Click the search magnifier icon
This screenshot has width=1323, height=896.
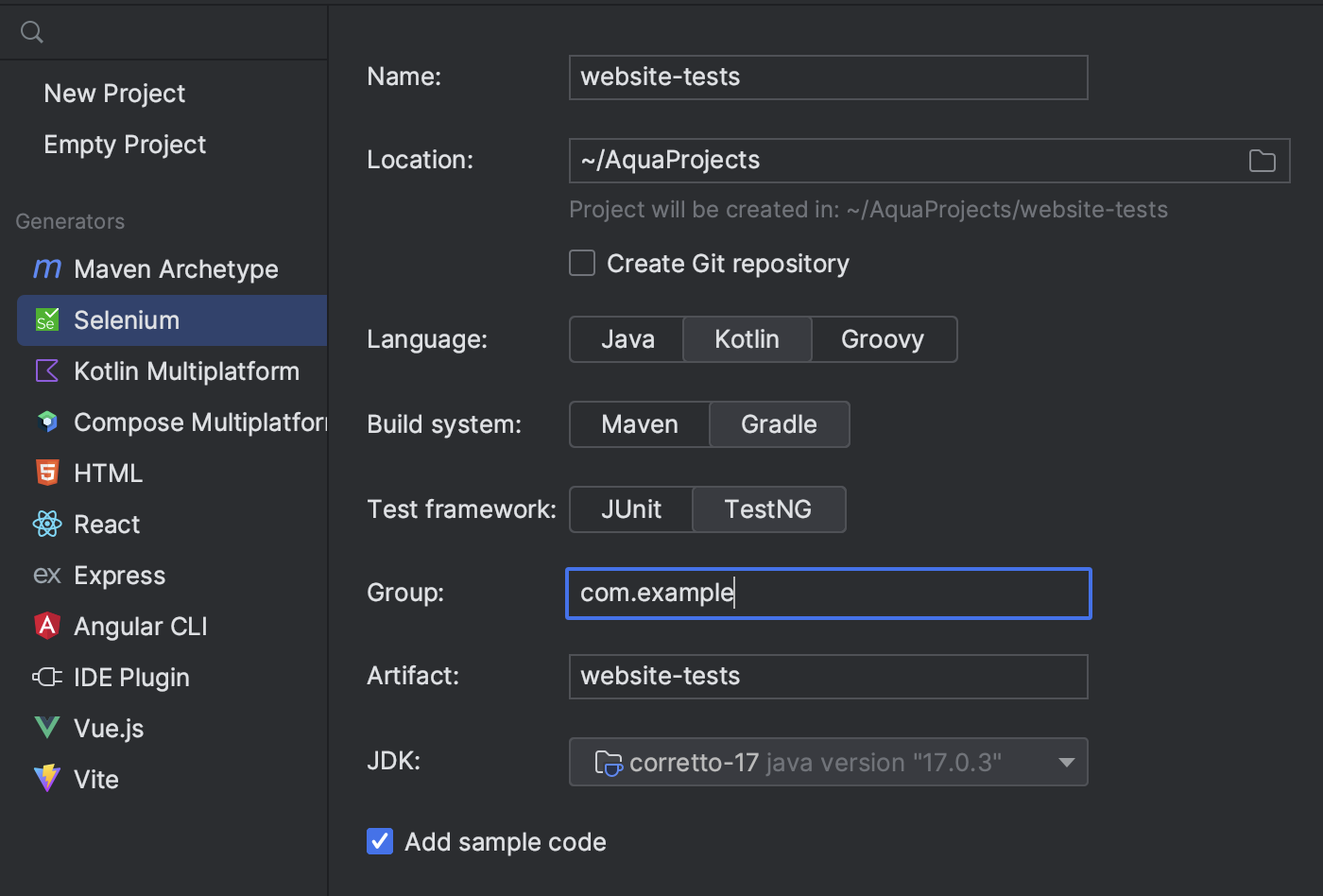32,32
